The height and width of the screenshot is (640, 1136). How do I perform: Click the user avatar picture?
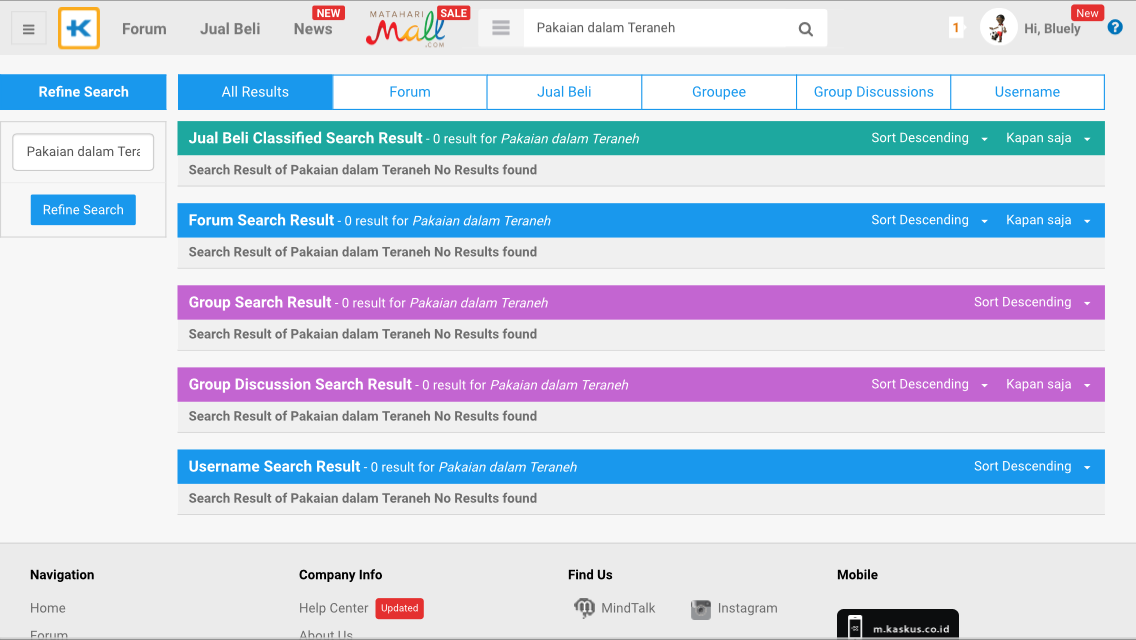point(998,28)
